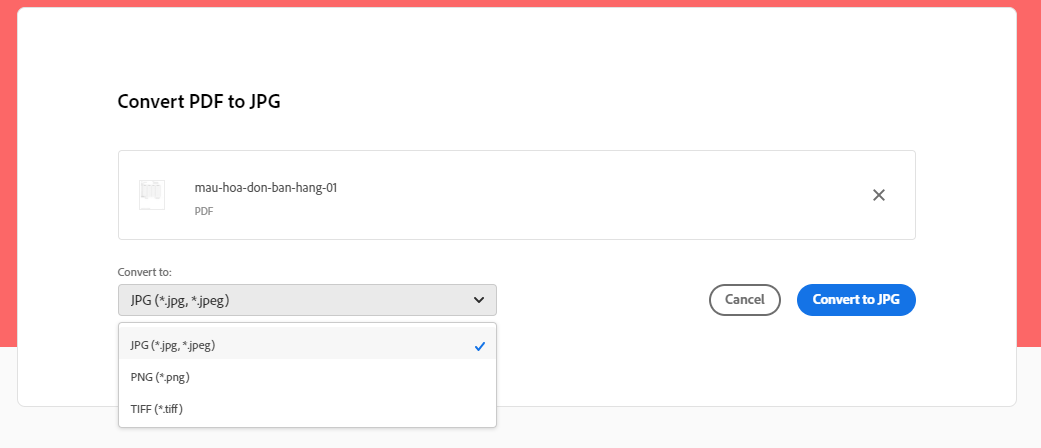Image resolution: width=1041 pixels, height=448 pixels.
Task: Select JPG (*.jpg, *.jpeg) from the list
Action: click(173, 345)
